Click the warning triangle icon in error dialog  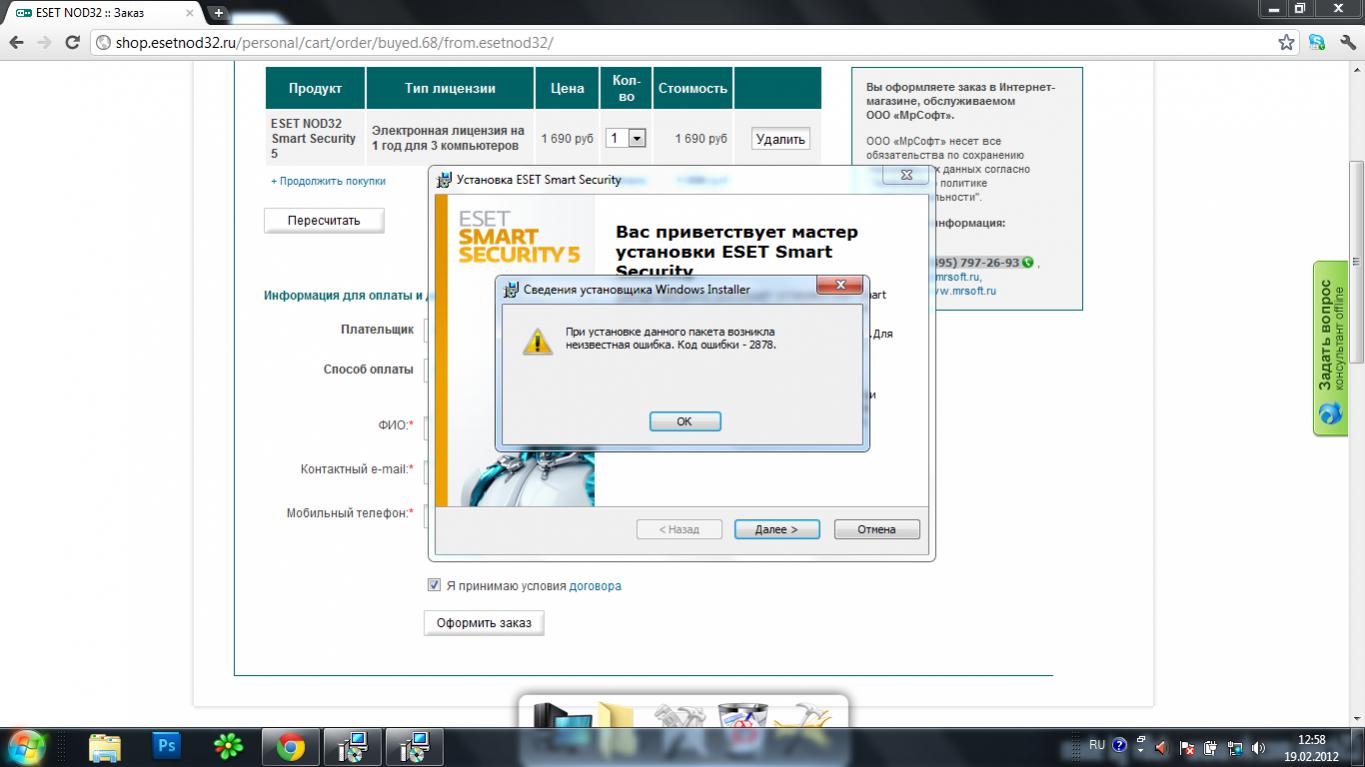[x=538, y=341]
